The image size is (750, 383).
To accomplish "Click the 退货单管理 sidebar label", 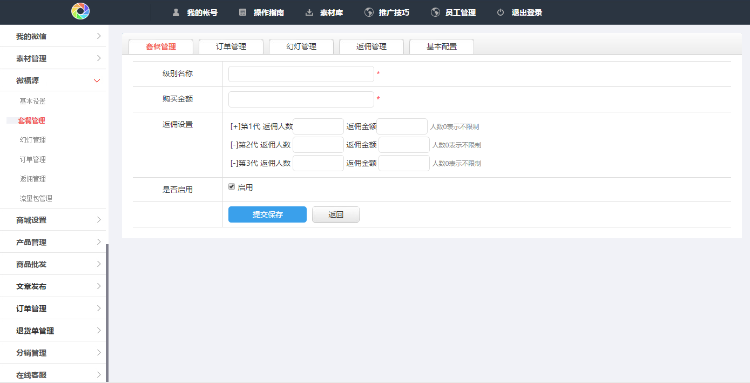I will 35,330.
